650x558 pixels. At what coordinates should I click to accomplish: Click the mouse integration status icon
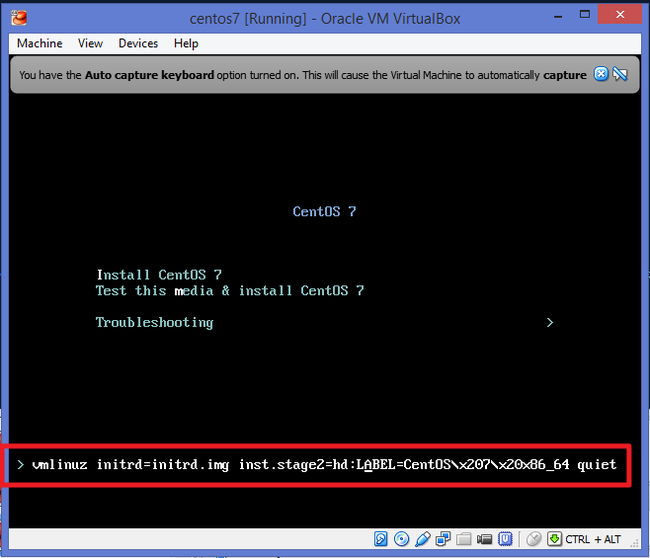pos(534,539)
